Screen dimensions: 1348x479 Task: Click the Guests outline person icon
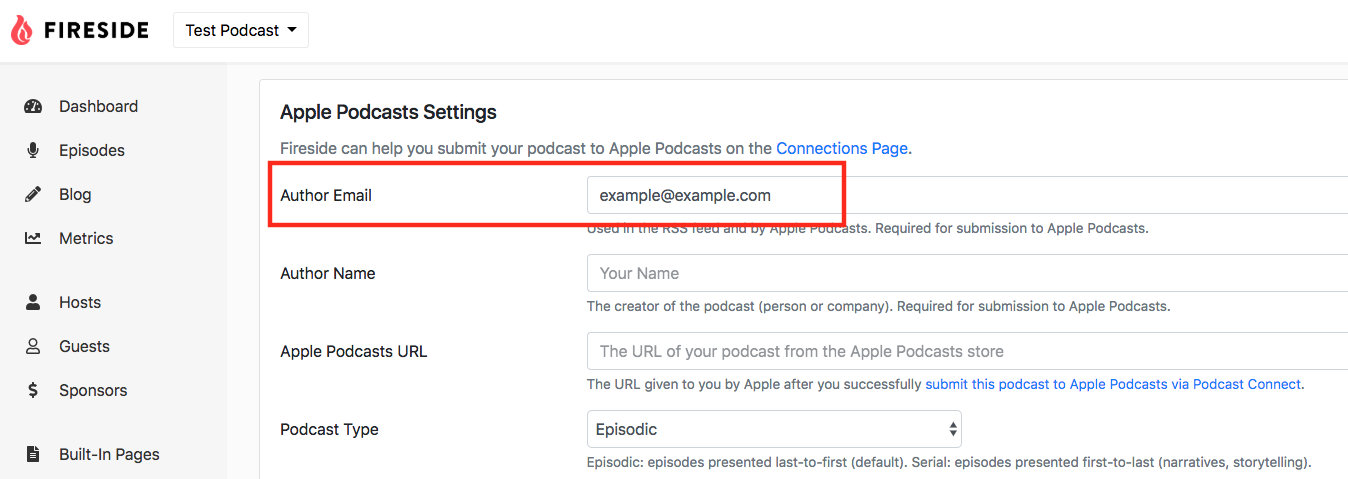point(33,346)
